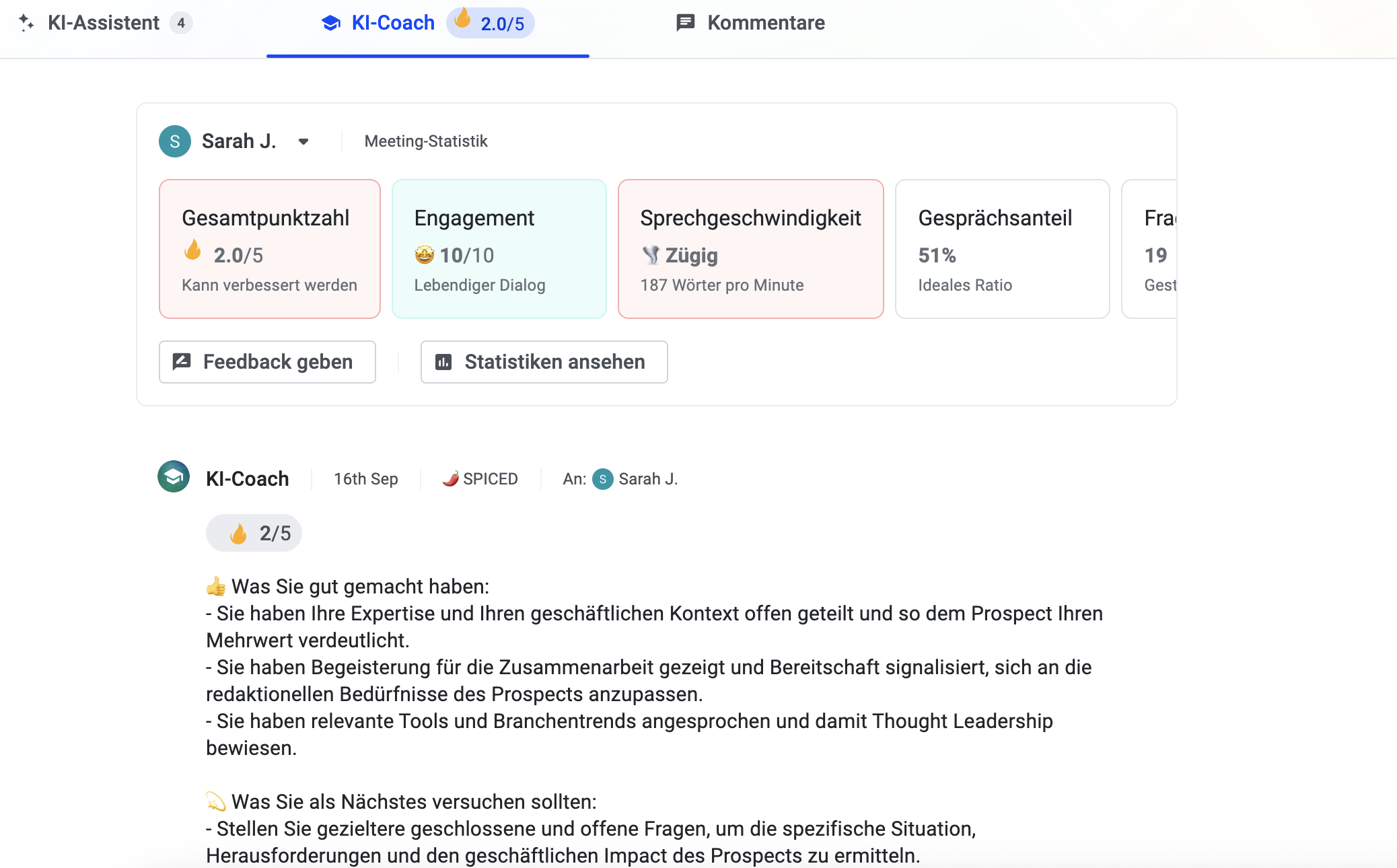
Task: Click the KI-Assistent badge showing 4
Action: (x=181, y=22)
